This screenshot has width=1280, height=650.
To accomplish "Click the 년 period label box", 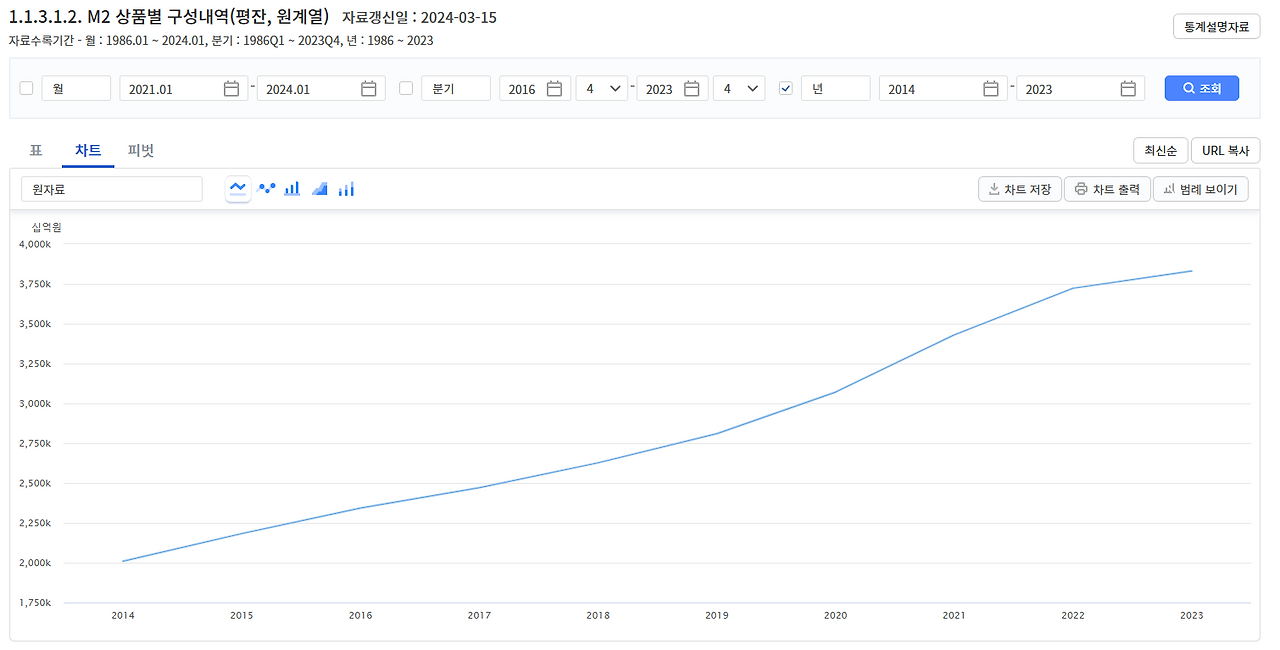I will click(x=835, y=89).
